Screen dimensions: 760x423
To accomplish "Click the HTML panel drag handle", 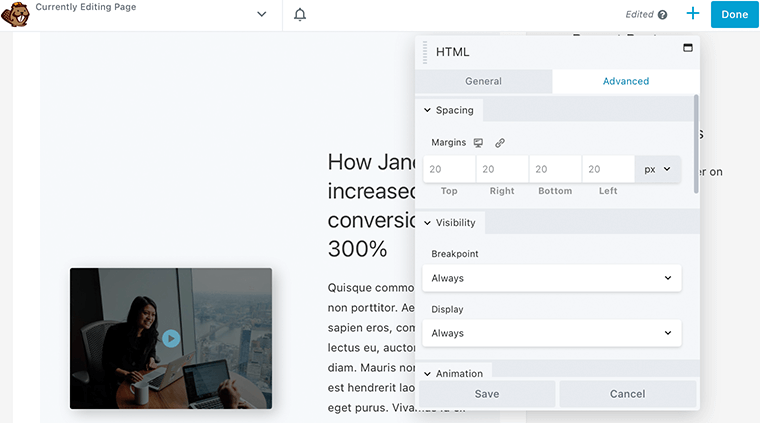I will (425, 52).
